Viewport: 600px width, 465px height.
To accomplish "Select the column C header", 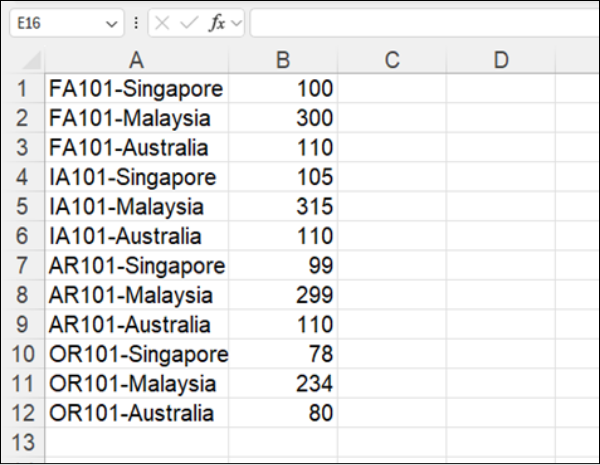I will [391, 60].
